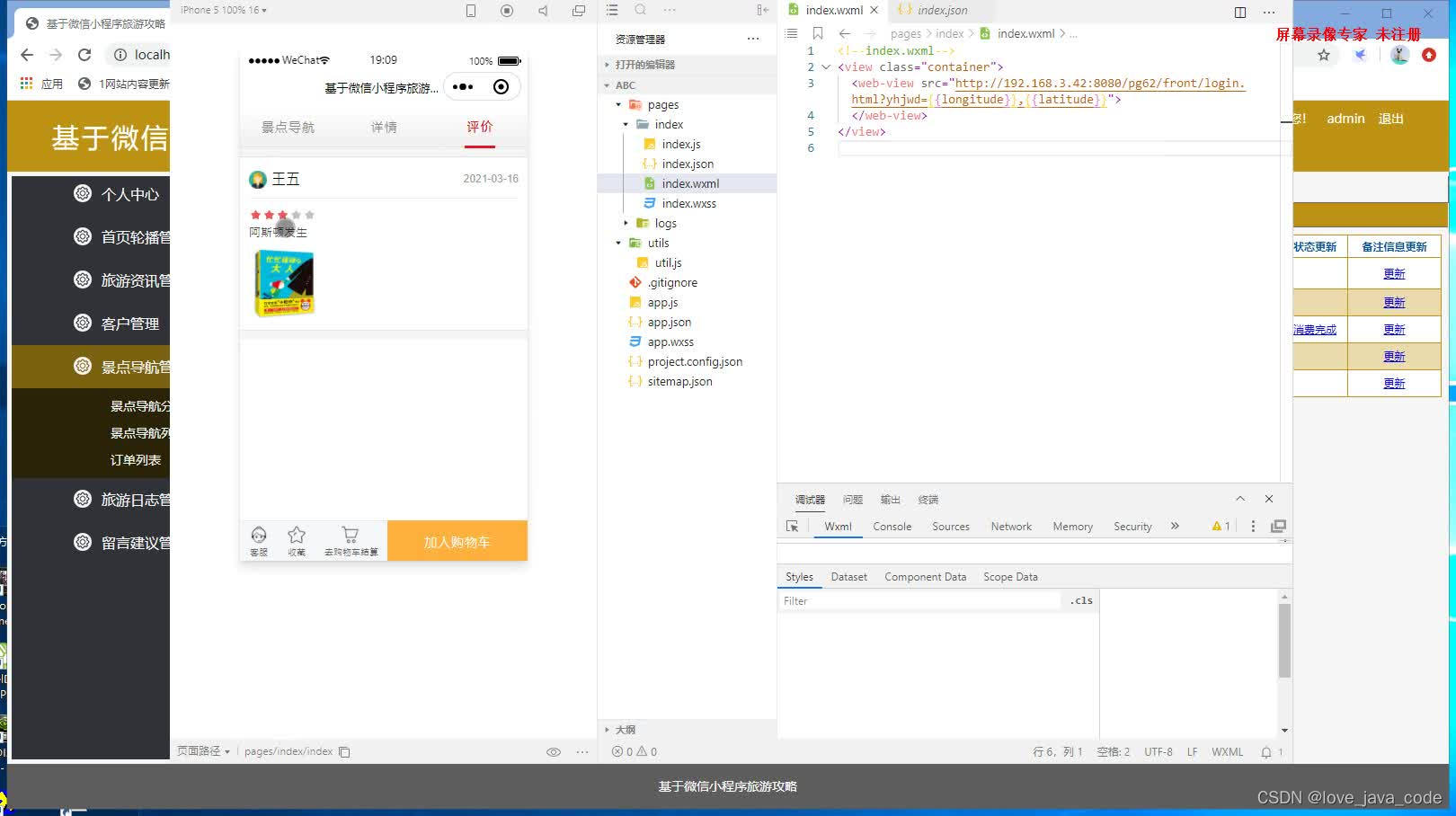1456x816 pixels.
Task: Split the editor with the layout icon
Action: click(x=1240, y=12)
